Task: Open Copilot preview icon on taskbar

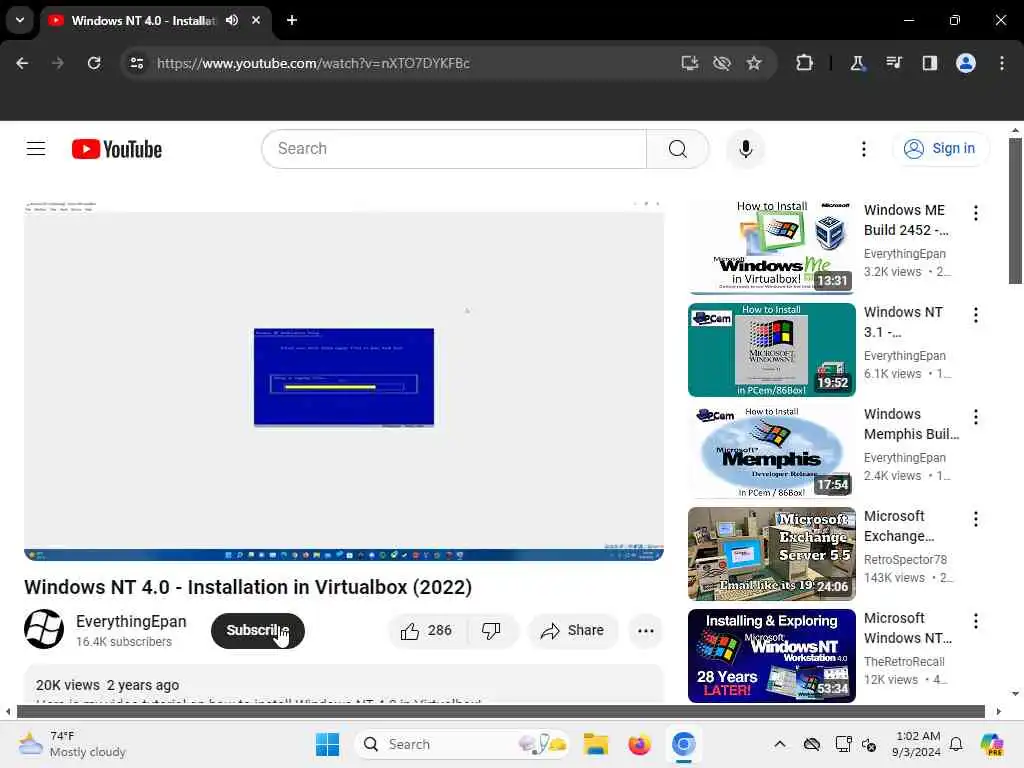Action: [991, 744]
